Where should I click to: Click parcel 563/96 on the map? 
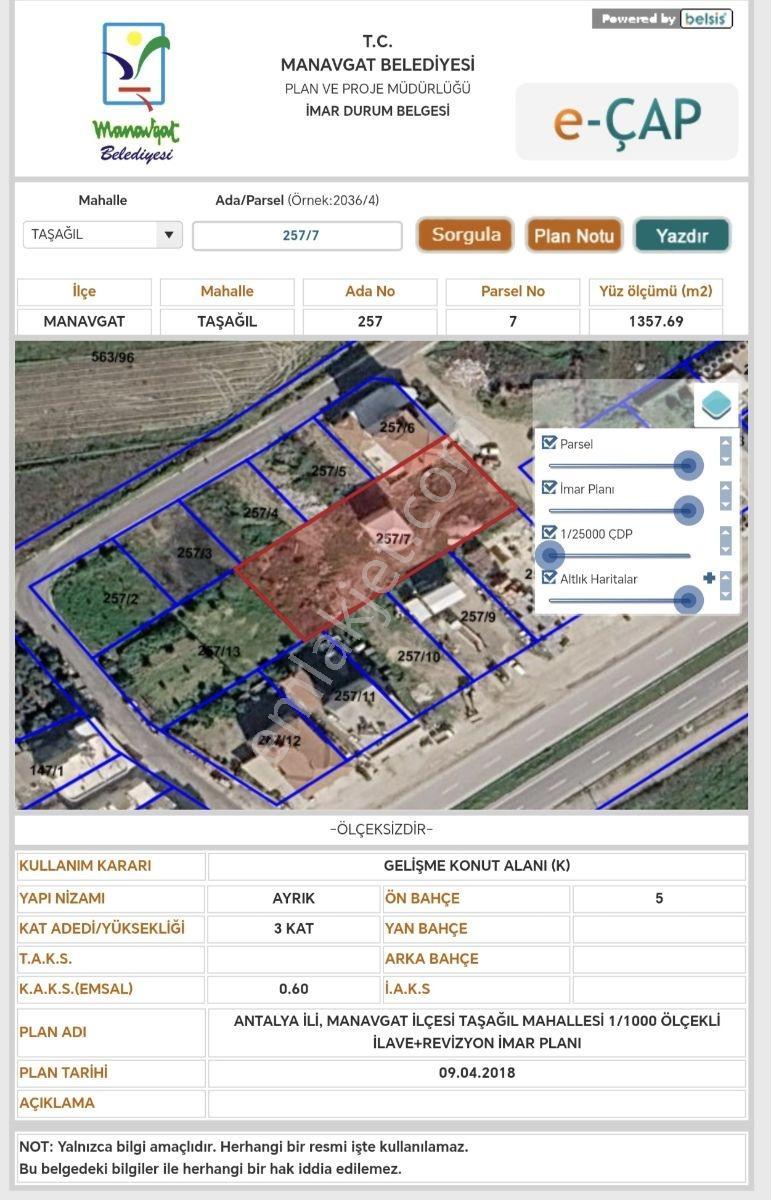(111, 357)
